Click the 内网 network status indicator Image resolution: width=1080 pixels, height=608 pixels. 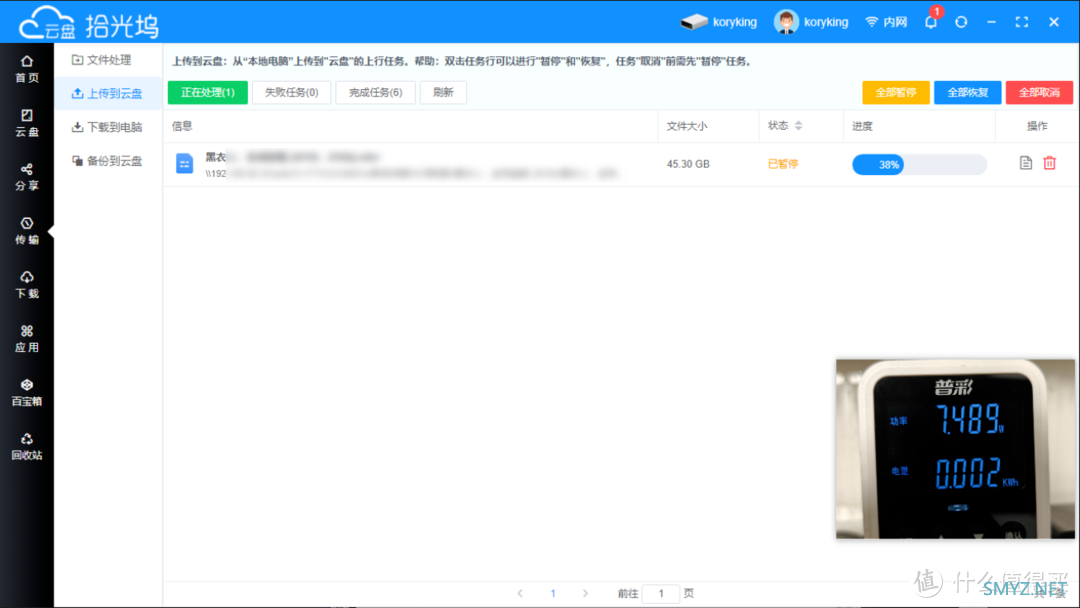click(886, 22)
